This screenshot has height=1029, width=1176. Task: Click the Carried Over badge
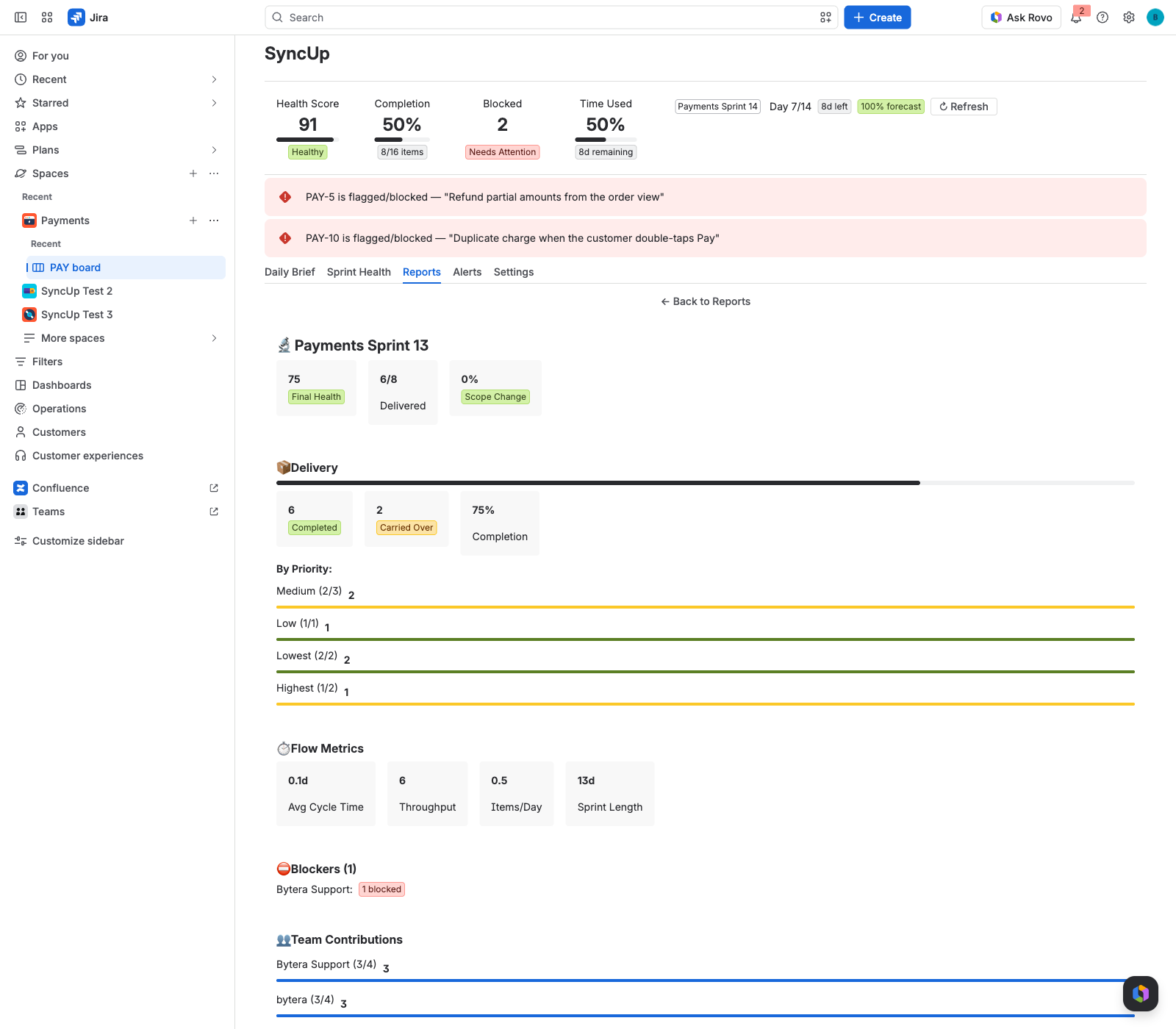click(x=406, y=528)
